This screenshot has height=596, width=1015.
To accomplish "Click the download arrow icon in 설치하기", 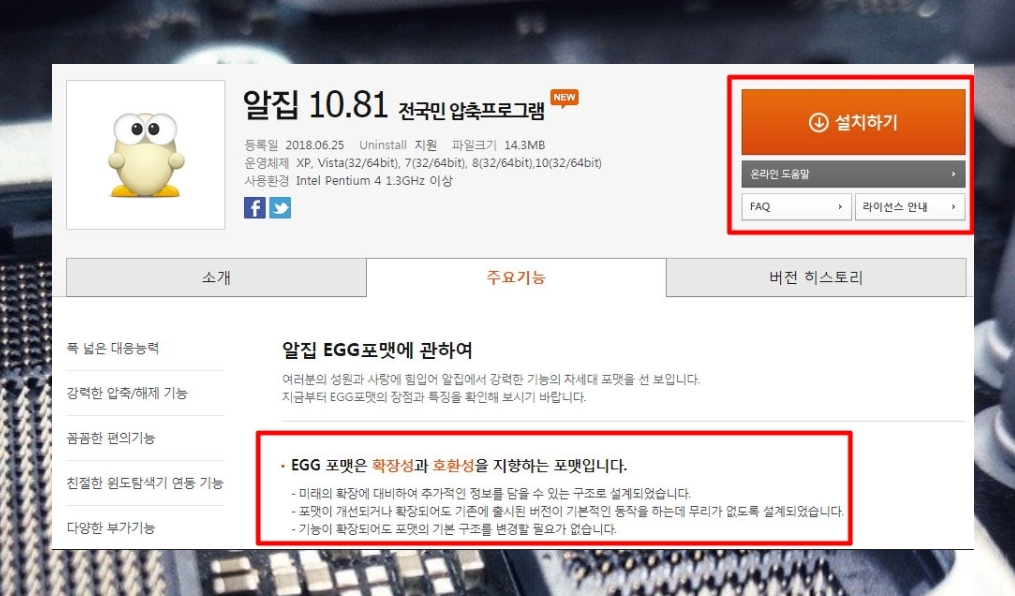I will point(818,122).
